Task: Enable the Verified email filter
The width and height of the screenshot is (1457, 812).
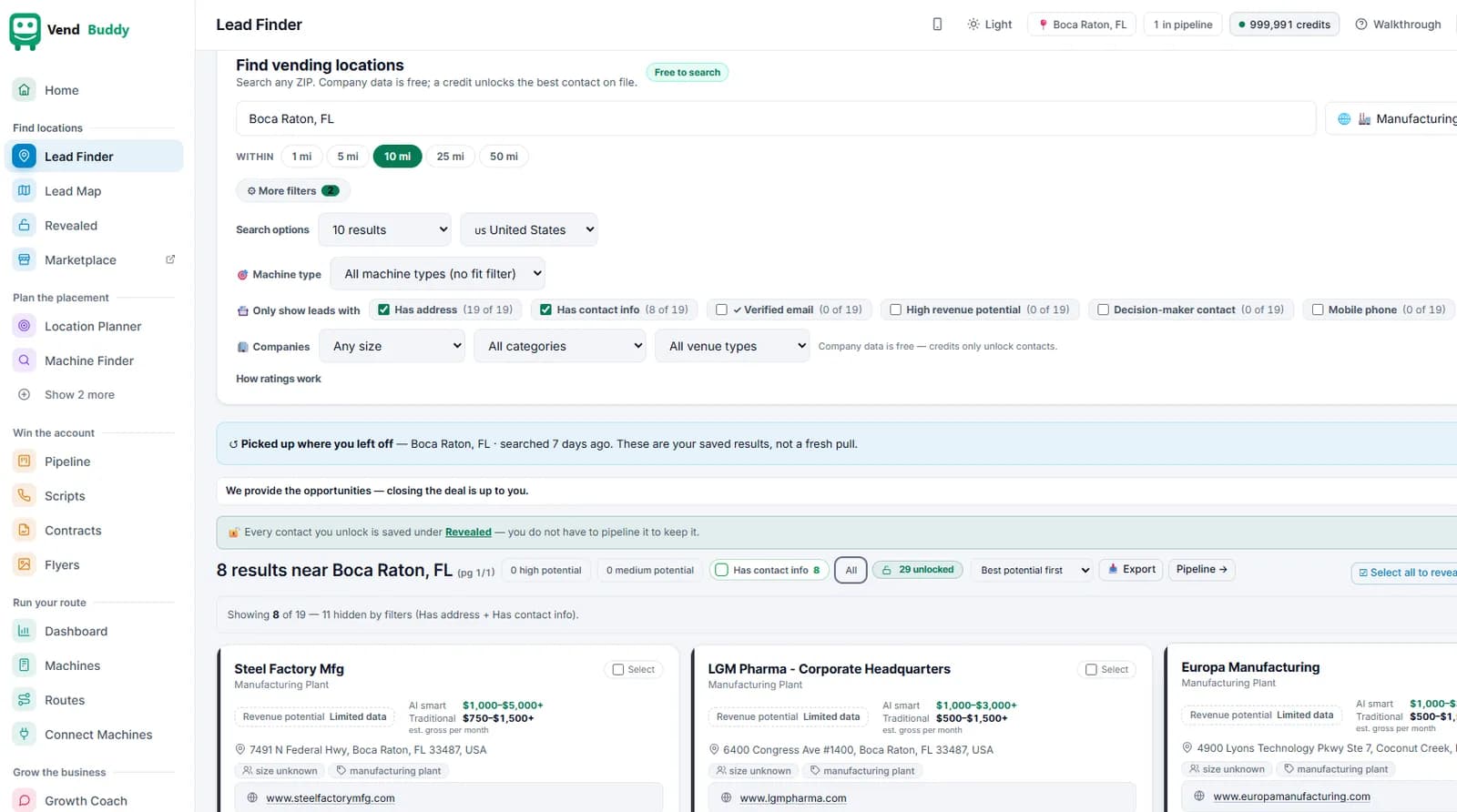Action: click(722, 310)
